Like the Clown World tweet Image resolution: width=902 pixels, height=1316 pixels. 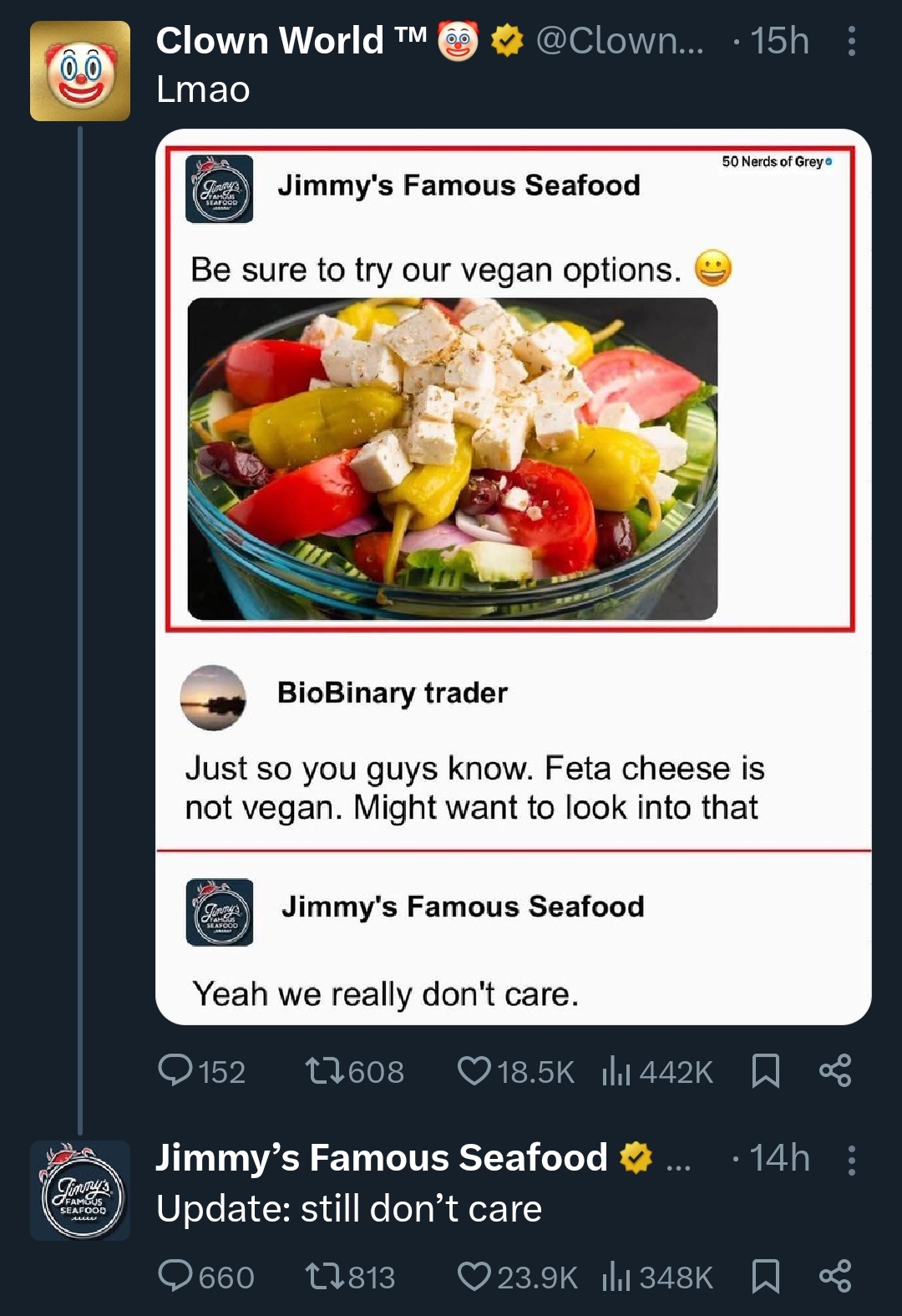(474, 1070)
